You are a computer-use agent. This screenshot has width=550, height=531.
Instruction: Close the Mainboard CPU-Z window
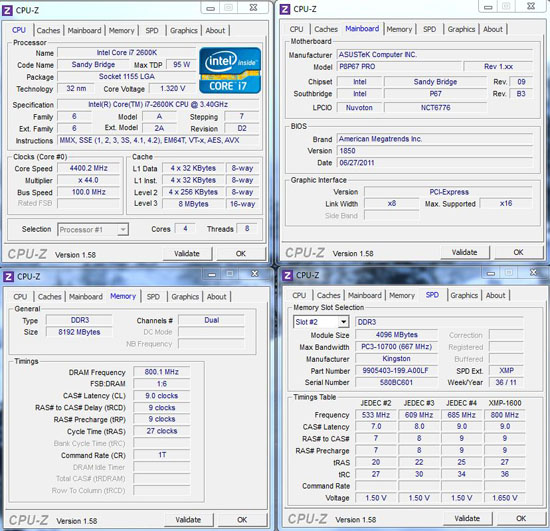(x=531, y=6)
